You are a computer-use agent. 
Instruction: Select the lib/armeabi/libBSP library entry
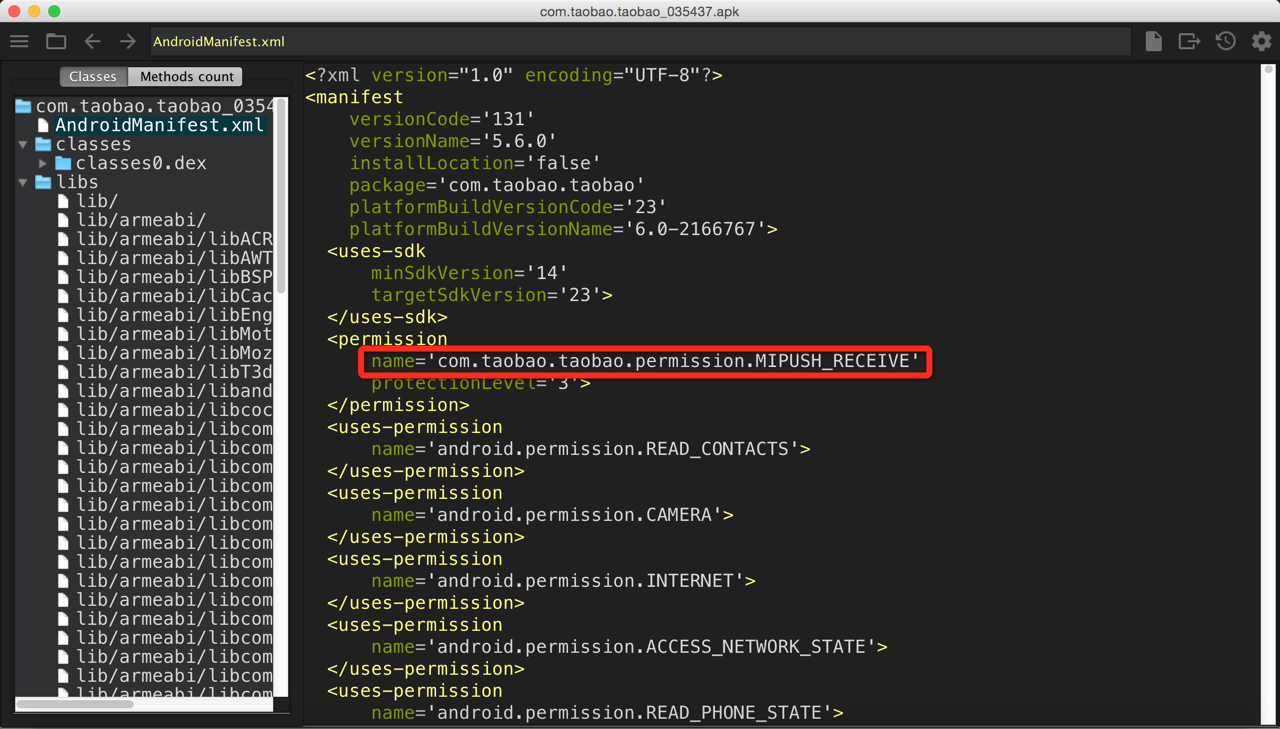[x=165, y=277]
